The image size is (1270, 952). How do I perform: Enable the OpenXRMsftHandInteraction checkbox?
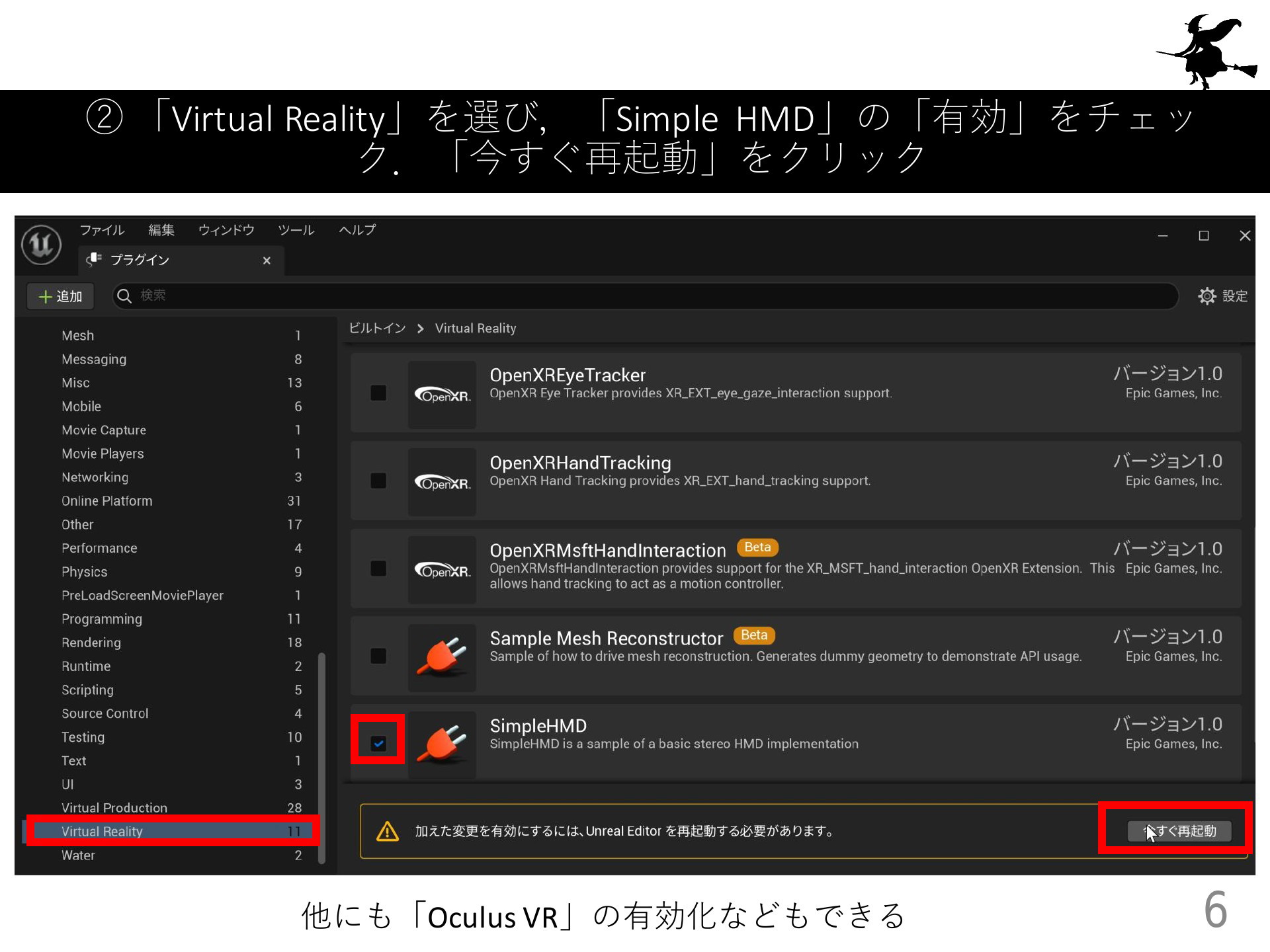[378, 569]
